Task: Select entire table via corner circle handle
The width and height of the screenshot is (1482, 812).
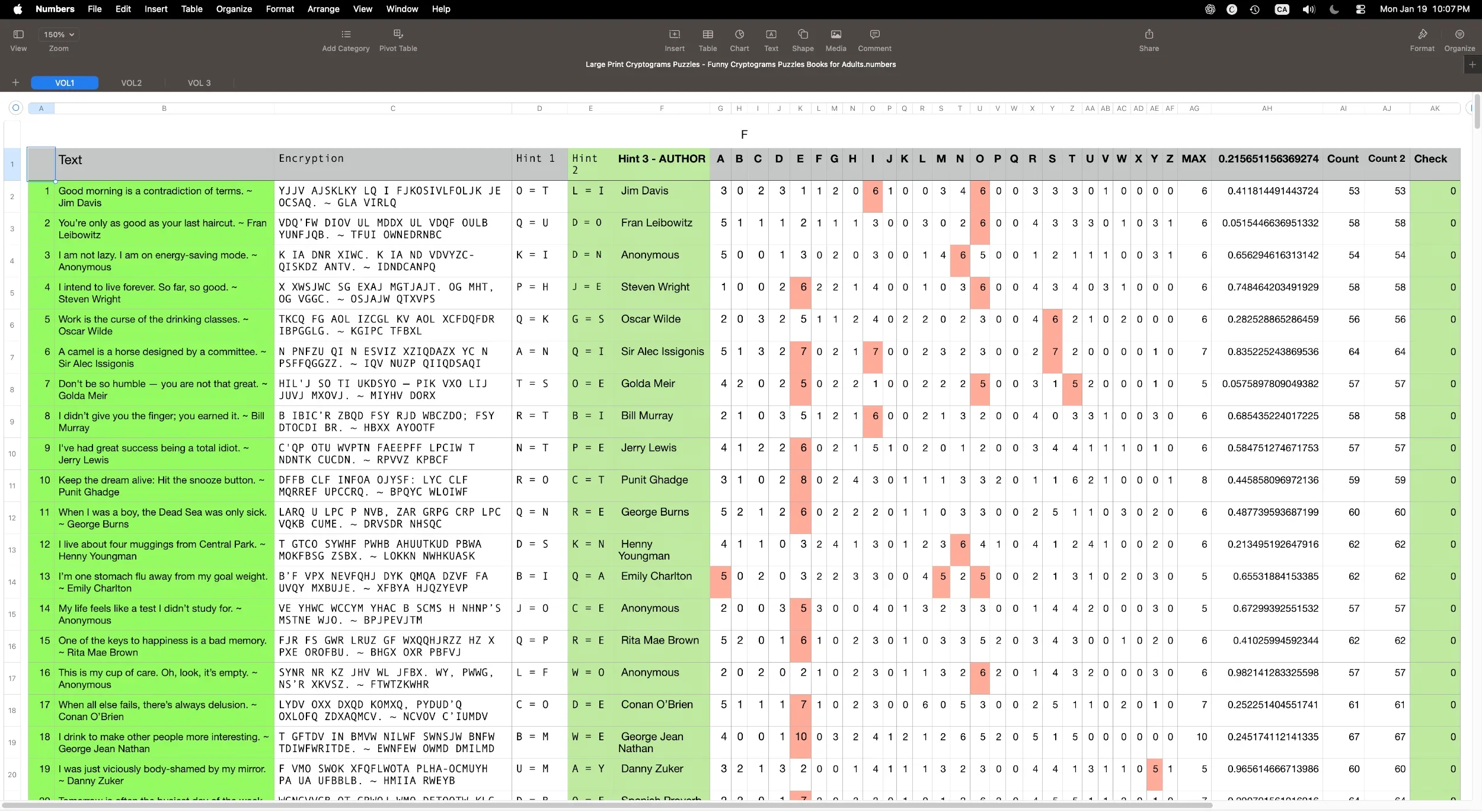Action: click(16, 108)
